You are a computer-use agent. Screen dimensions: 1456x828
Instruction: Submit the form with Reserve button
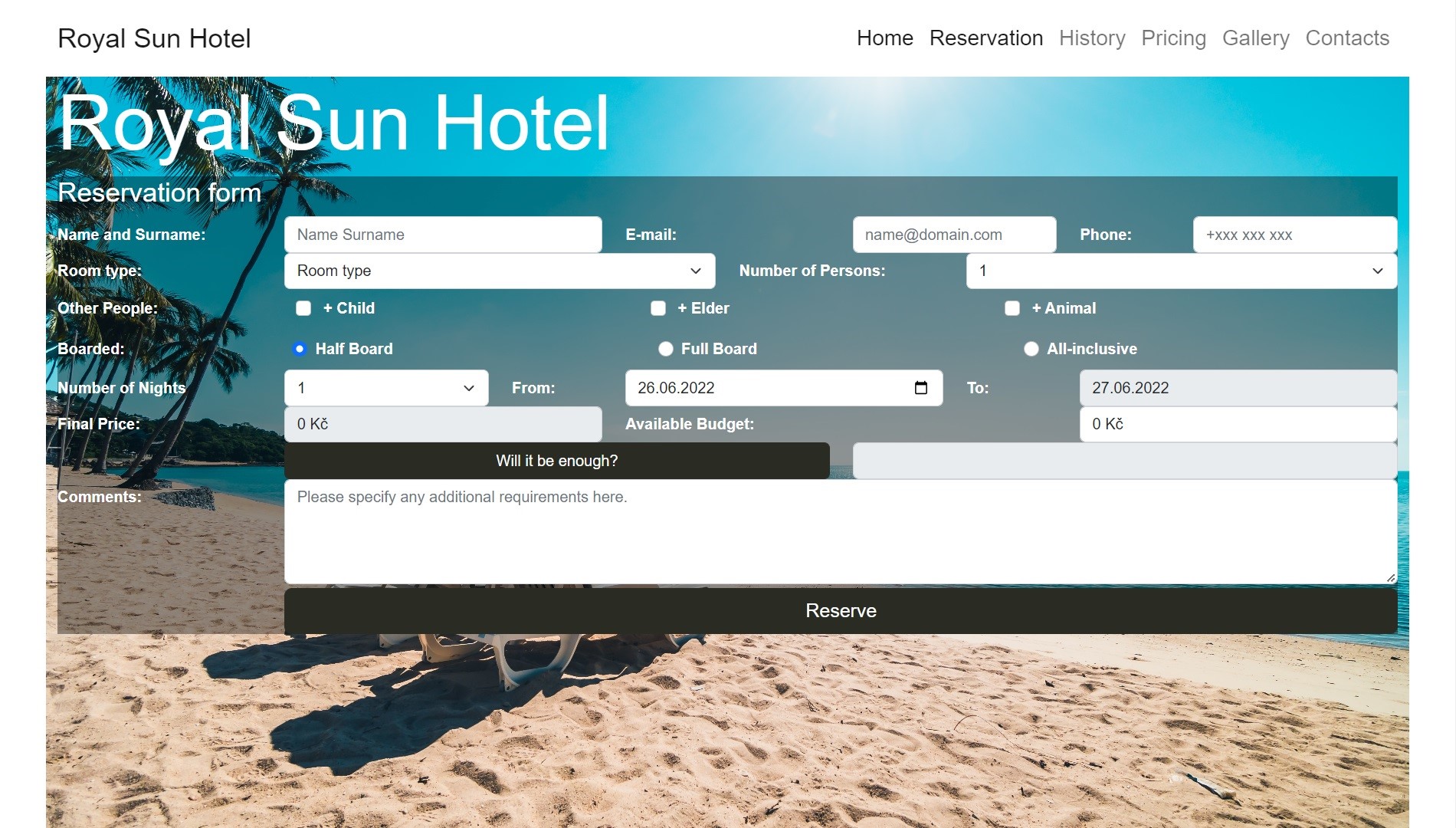(841, 611)
